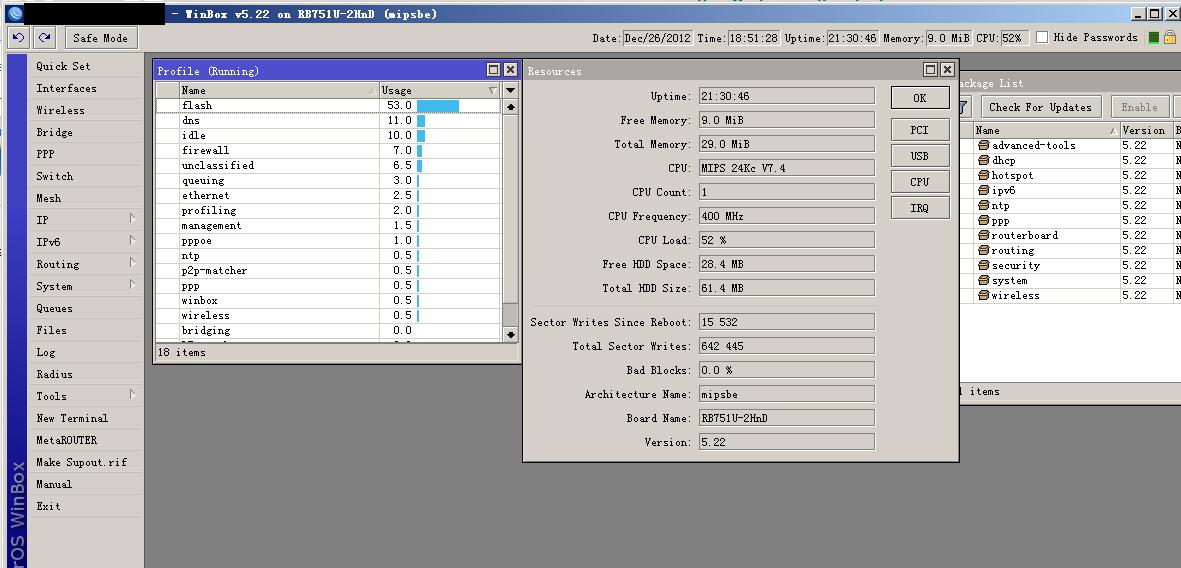1181x568 pixels.
Task: Open the Manual entry
Action: pos(54,484)
